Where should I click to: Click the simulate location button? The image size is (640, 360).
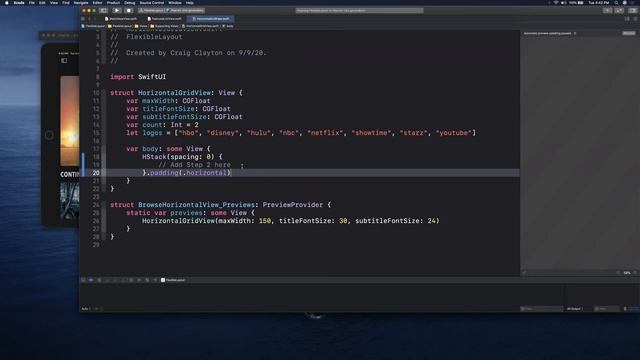click(155, 280)
